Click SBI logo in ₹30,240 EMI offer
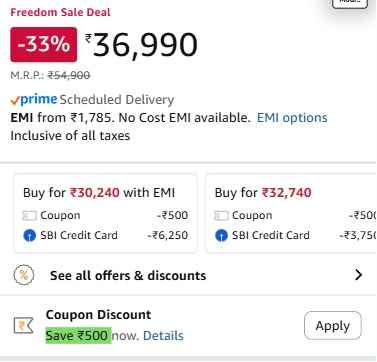377x362 pixels. (29, 236)
